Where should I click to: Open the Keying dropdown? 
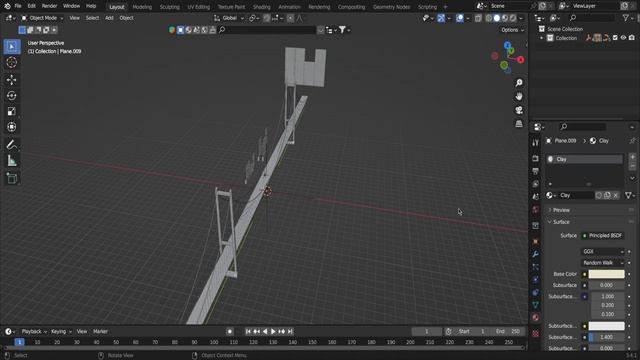coord(61,332)
